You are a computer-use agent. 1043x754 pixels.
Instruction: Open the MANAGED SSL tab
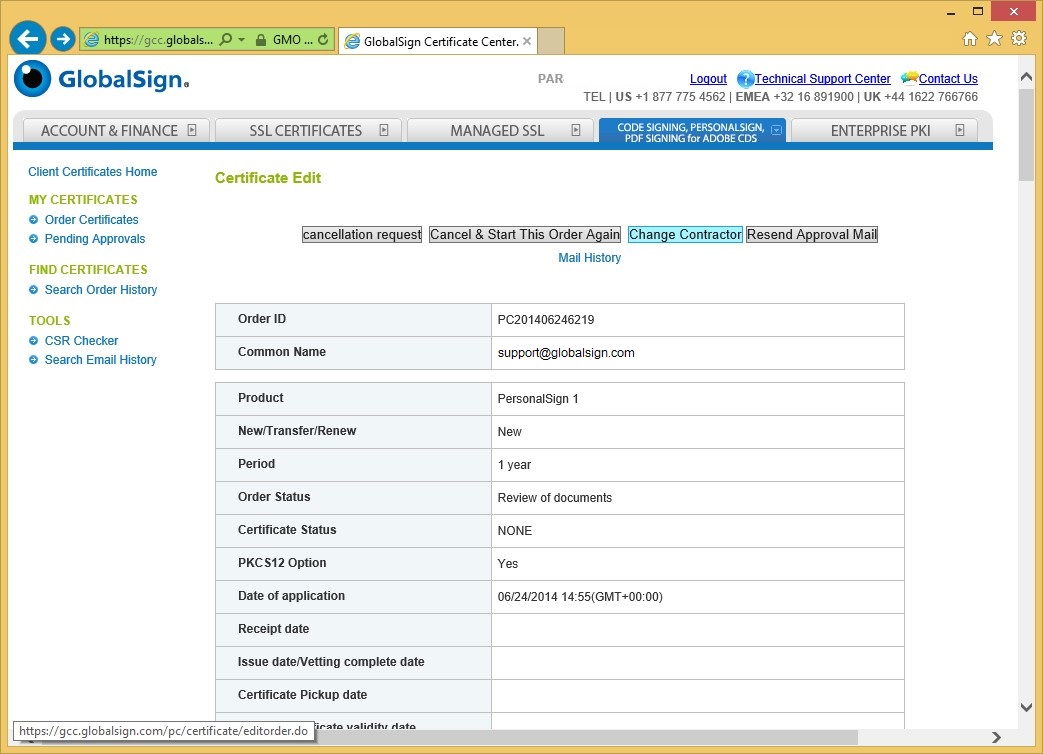pos(500,130)
